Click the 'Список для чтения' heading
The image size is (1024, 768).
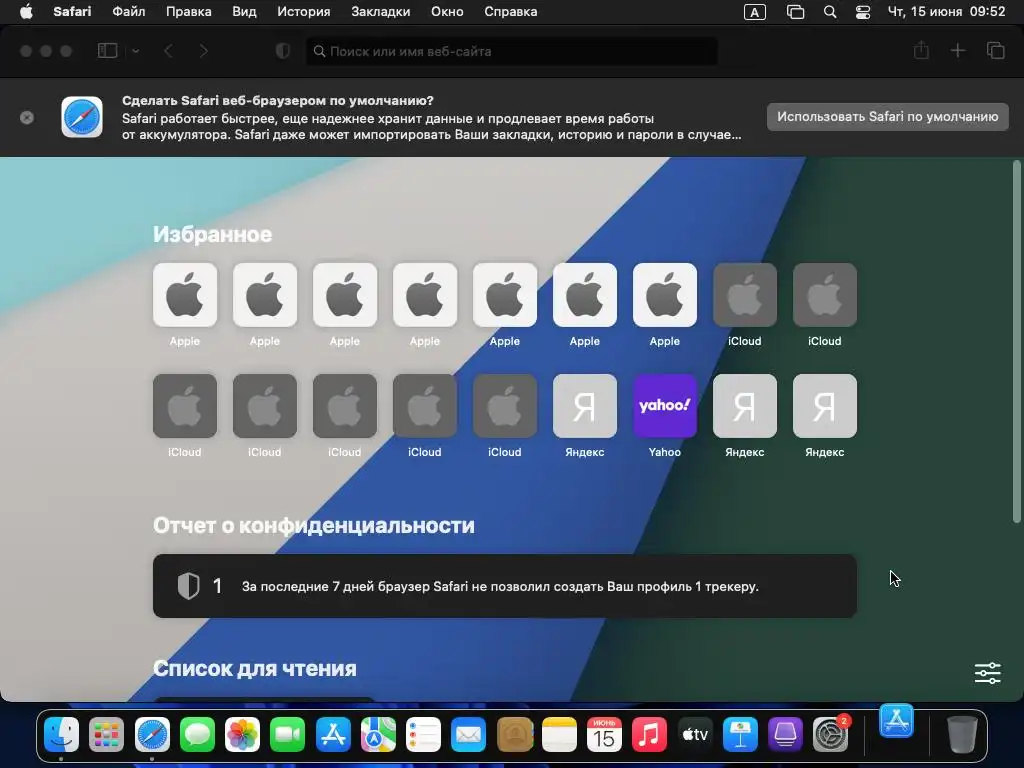coord(255,669)
